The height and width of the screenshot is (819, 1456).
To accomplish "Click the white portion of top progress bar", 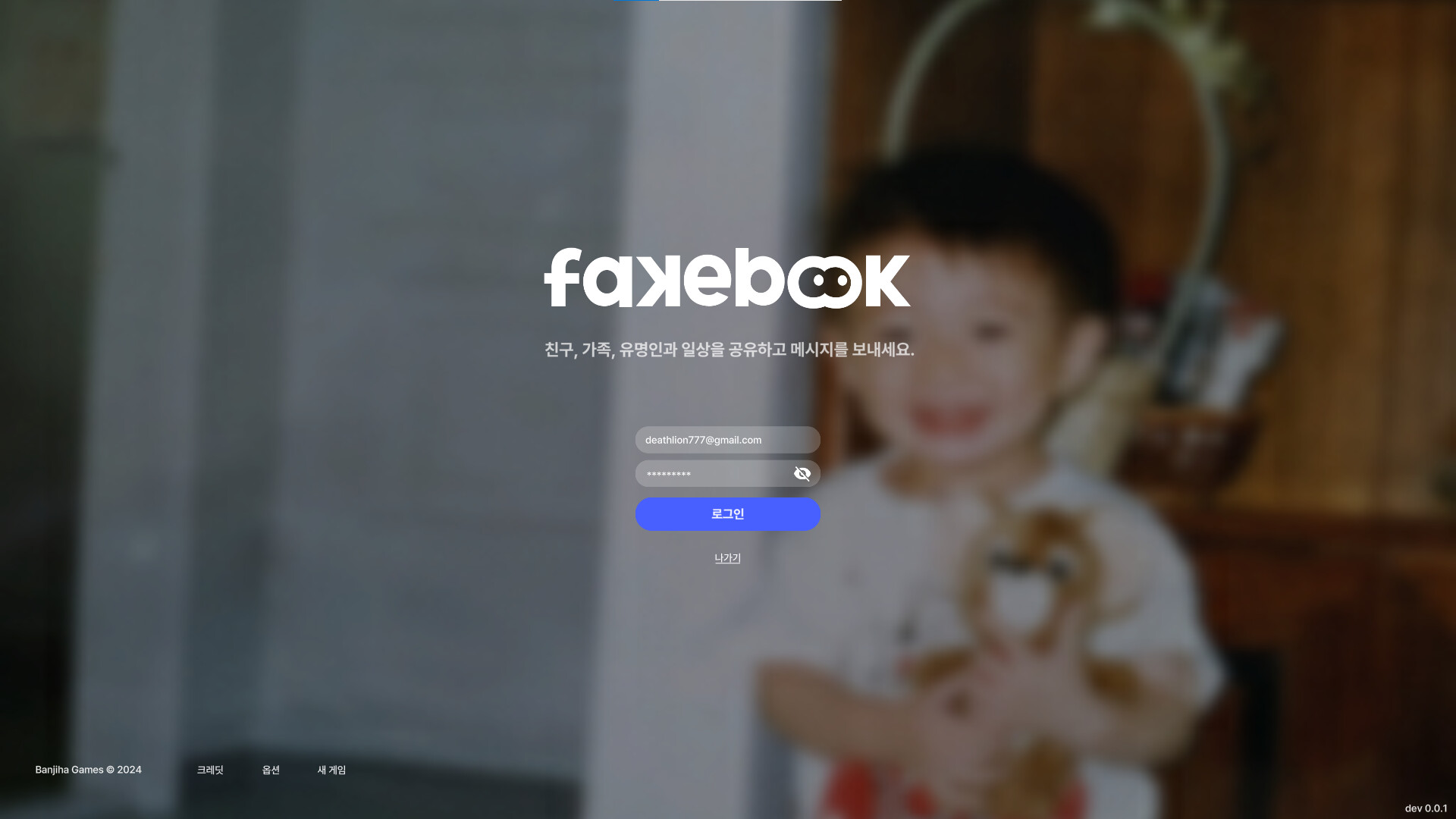I will (750, 1).
